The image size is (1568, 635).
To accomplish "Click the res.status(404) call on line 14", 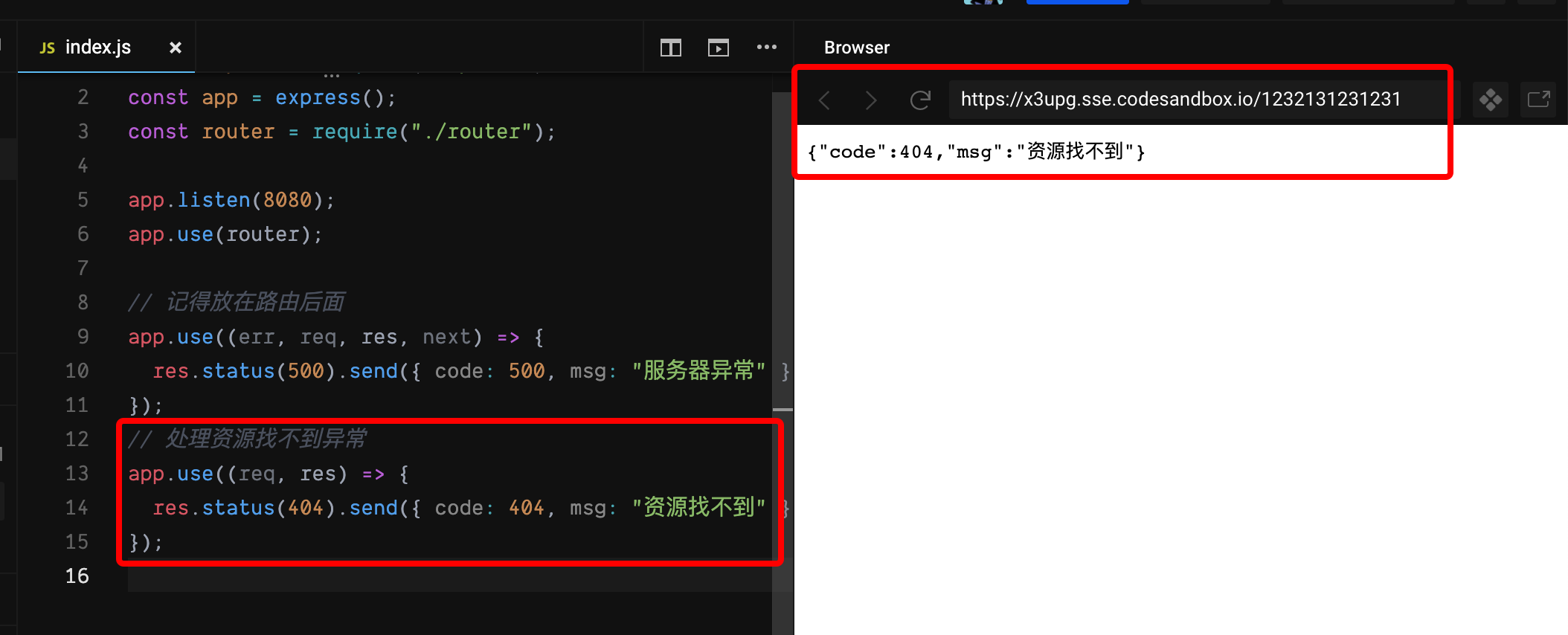I will coord(245,508).
